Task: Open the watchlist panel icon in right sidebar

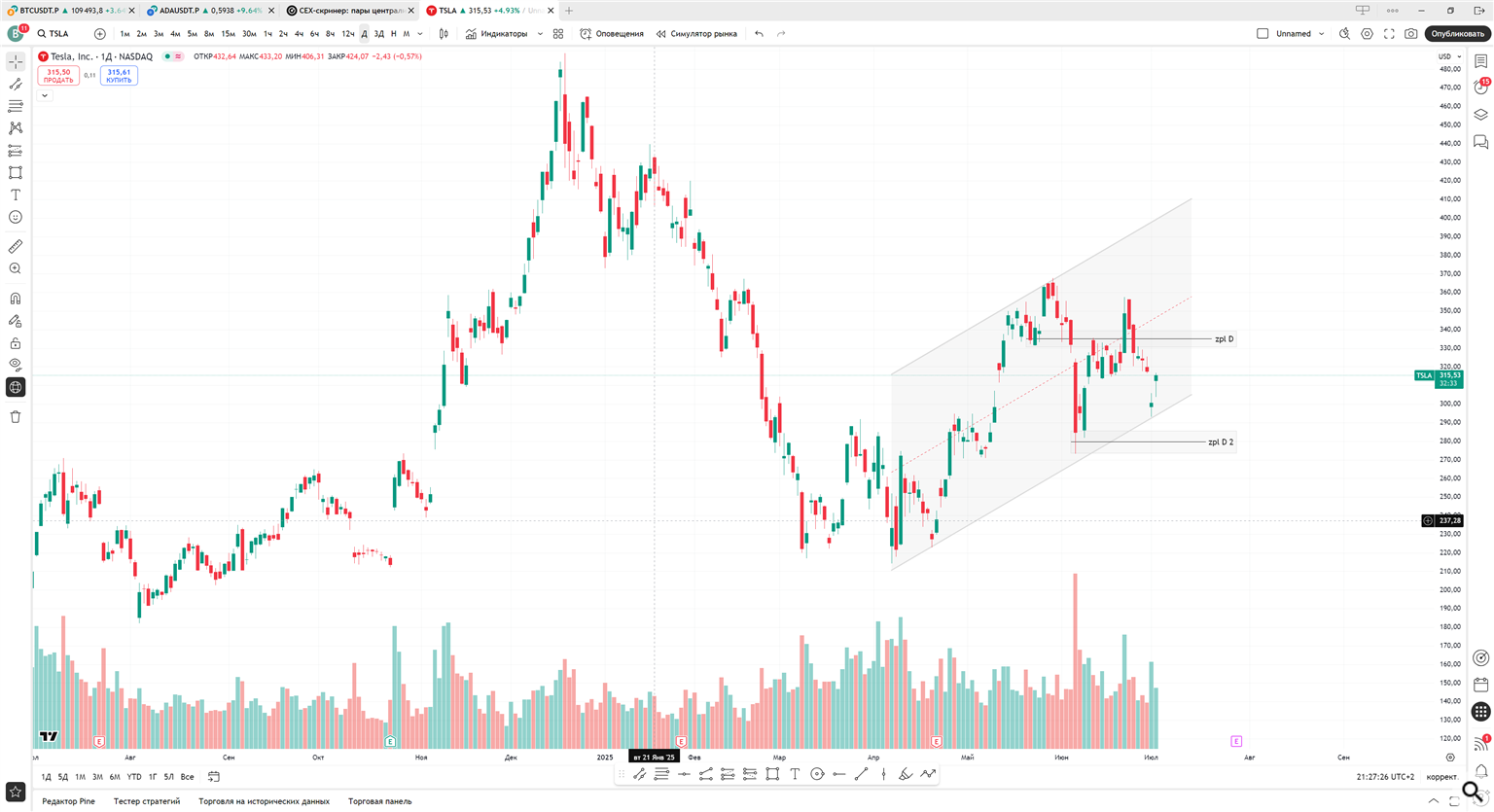Action: (1480, 61)
